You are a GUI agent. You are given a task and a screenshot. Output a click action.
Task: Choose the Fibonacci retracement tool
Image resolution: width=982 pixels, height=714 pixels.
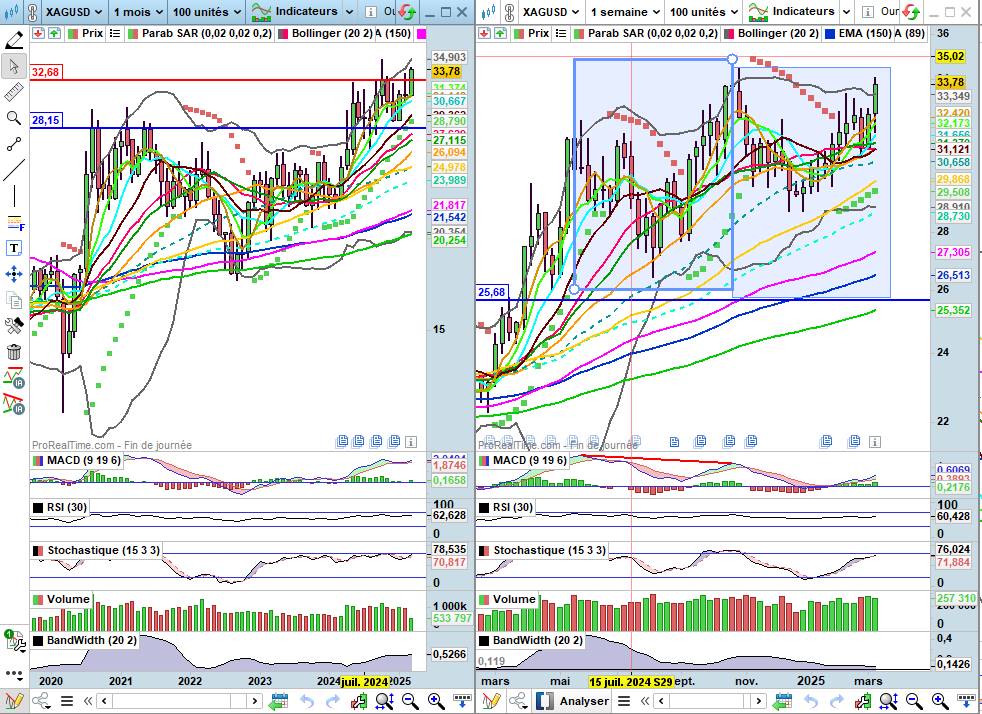[x=14, y=222]
